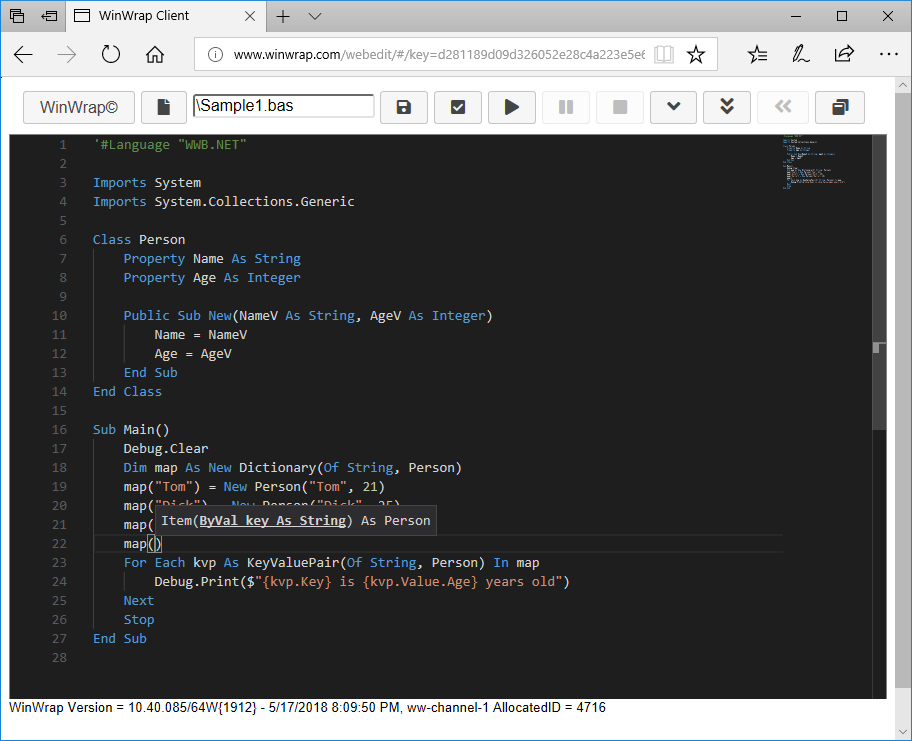This screenshot has width=912, height=741.
Task: Open the tab preview dropdown chevron
Action: [315, 17]
